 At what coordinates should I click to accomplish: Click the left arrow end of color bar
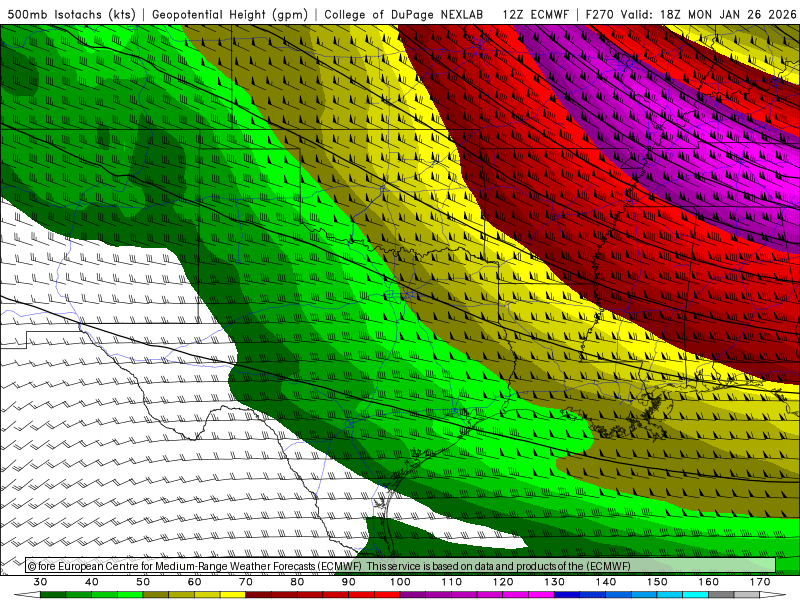pos(28,595)
